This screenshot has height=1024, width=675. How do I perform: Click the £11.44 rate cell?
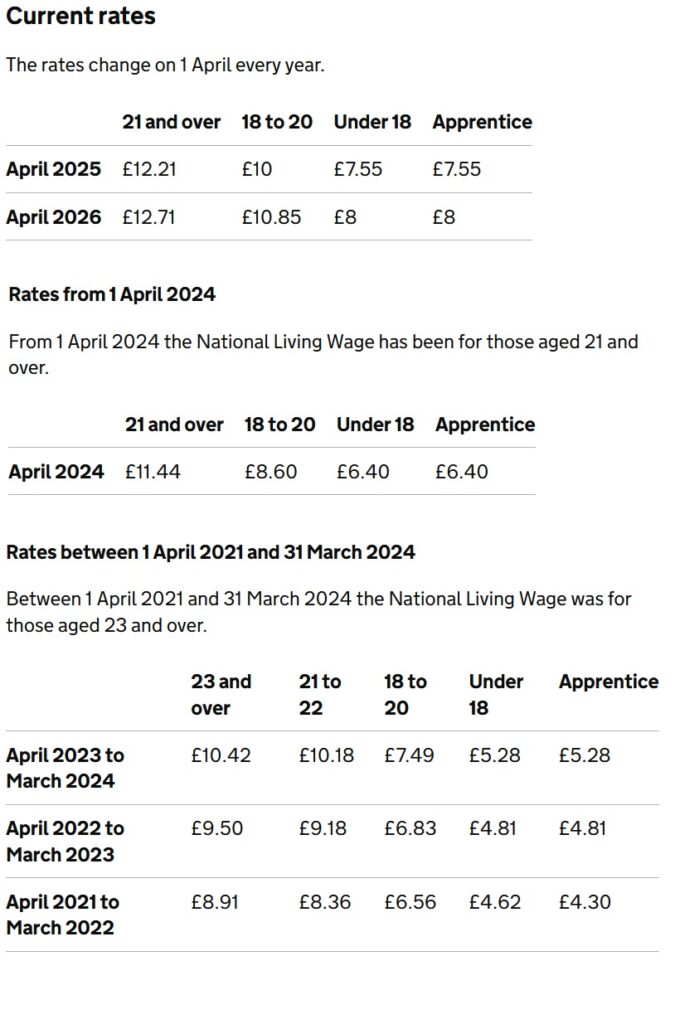pyautogui.click(x=153, y=471)
